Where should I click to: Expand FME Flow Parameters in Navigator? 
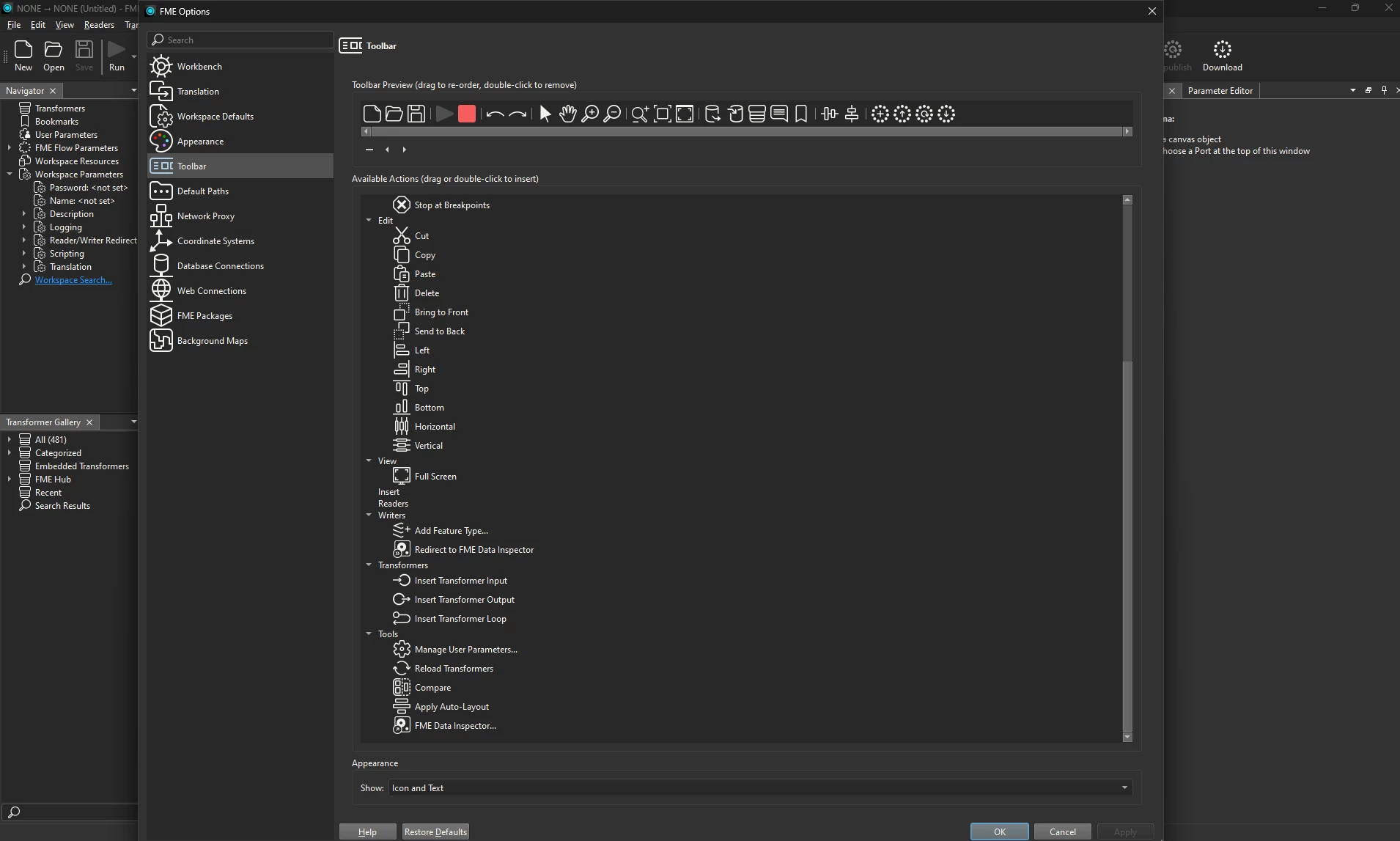click(9, 148)
